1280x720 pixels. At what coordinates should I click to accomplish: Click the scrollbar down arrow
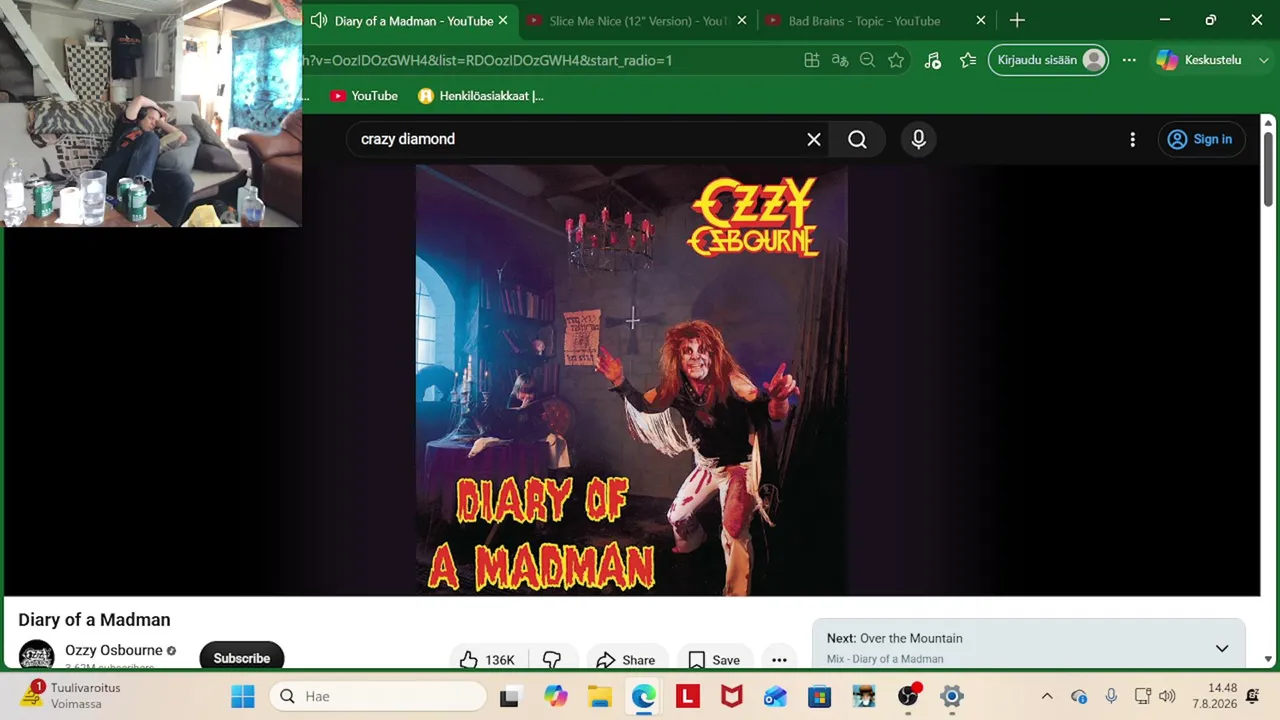[x=1269, y=659]
